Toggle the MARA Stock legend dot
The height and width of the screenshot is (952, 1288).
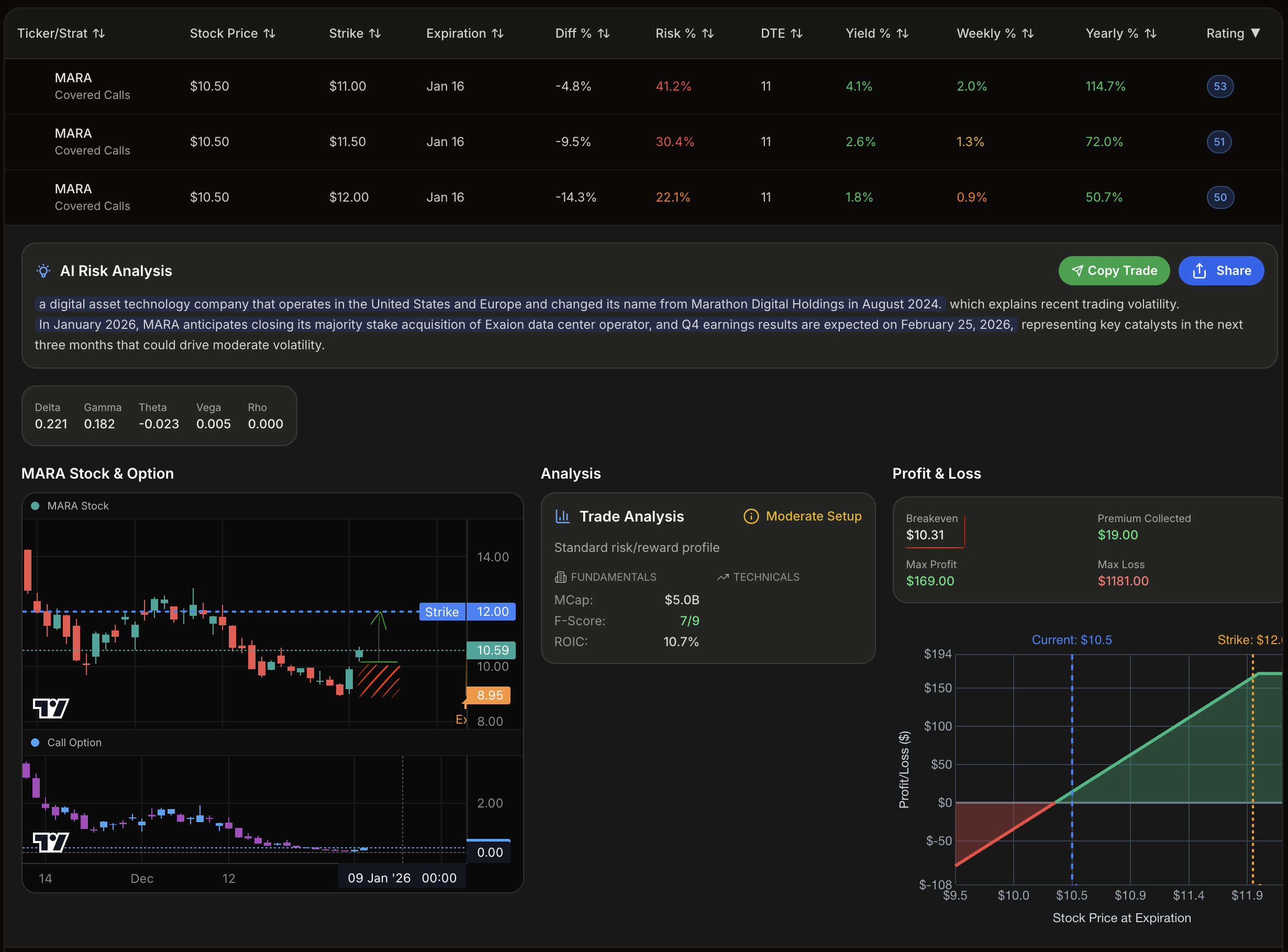(35, 506)
